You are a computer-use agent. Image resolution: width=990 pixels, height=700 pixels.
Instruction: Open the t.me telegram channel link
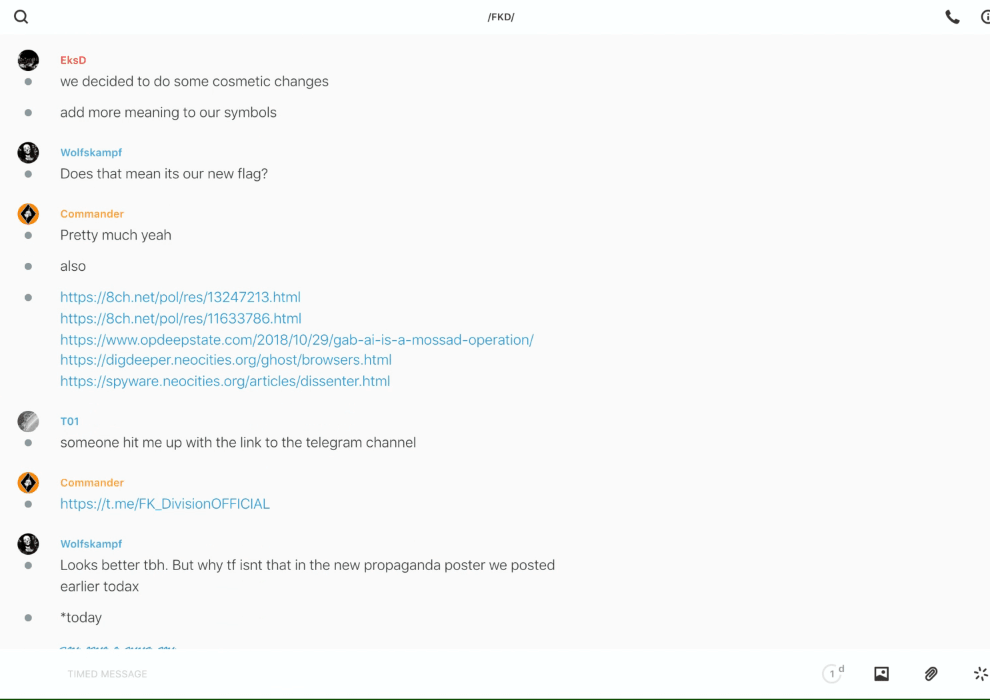pyautogui.click(x=165, y=504)
